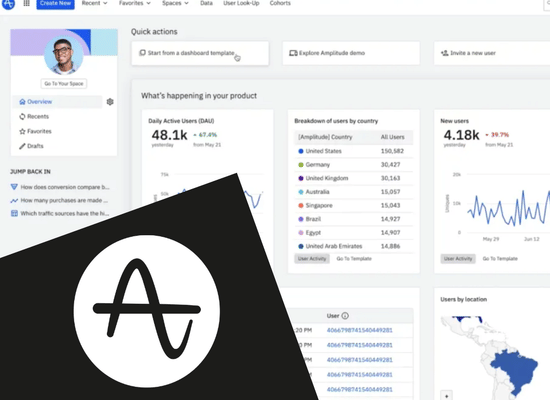
Task: Click the 4.18k new users value
Action: point(461,135)
